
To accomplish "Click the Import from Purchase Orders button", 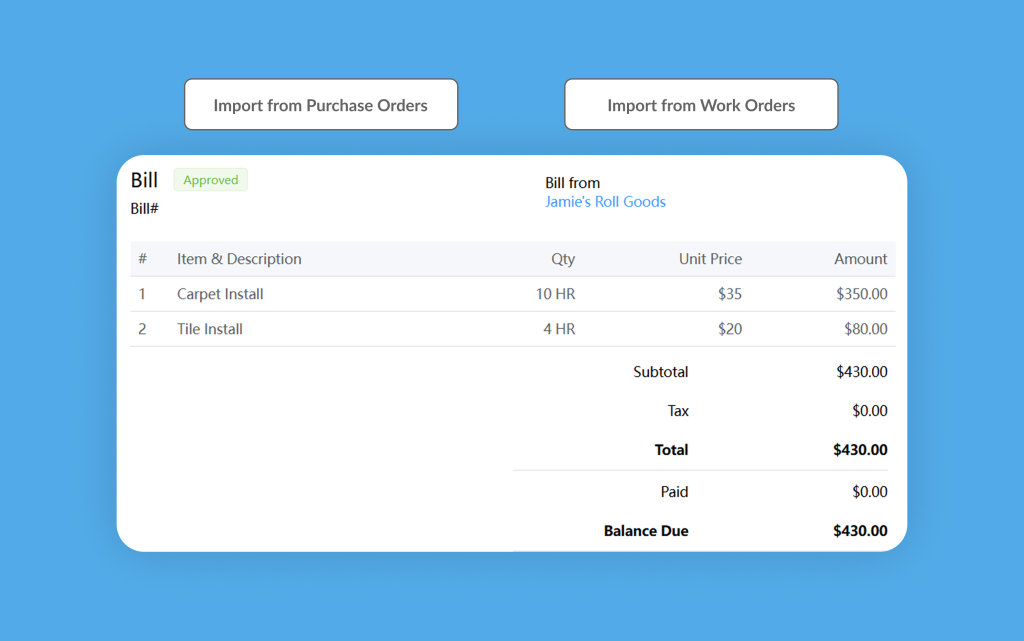I will [x=320, y=105].
